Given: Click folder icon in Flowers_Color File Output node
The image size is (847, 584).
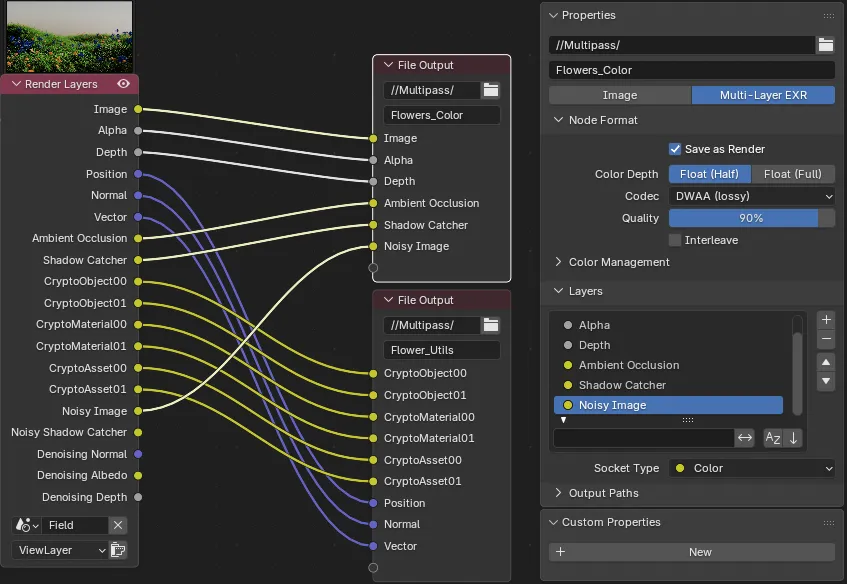Looking at the screenshot, I should (491, 90).
